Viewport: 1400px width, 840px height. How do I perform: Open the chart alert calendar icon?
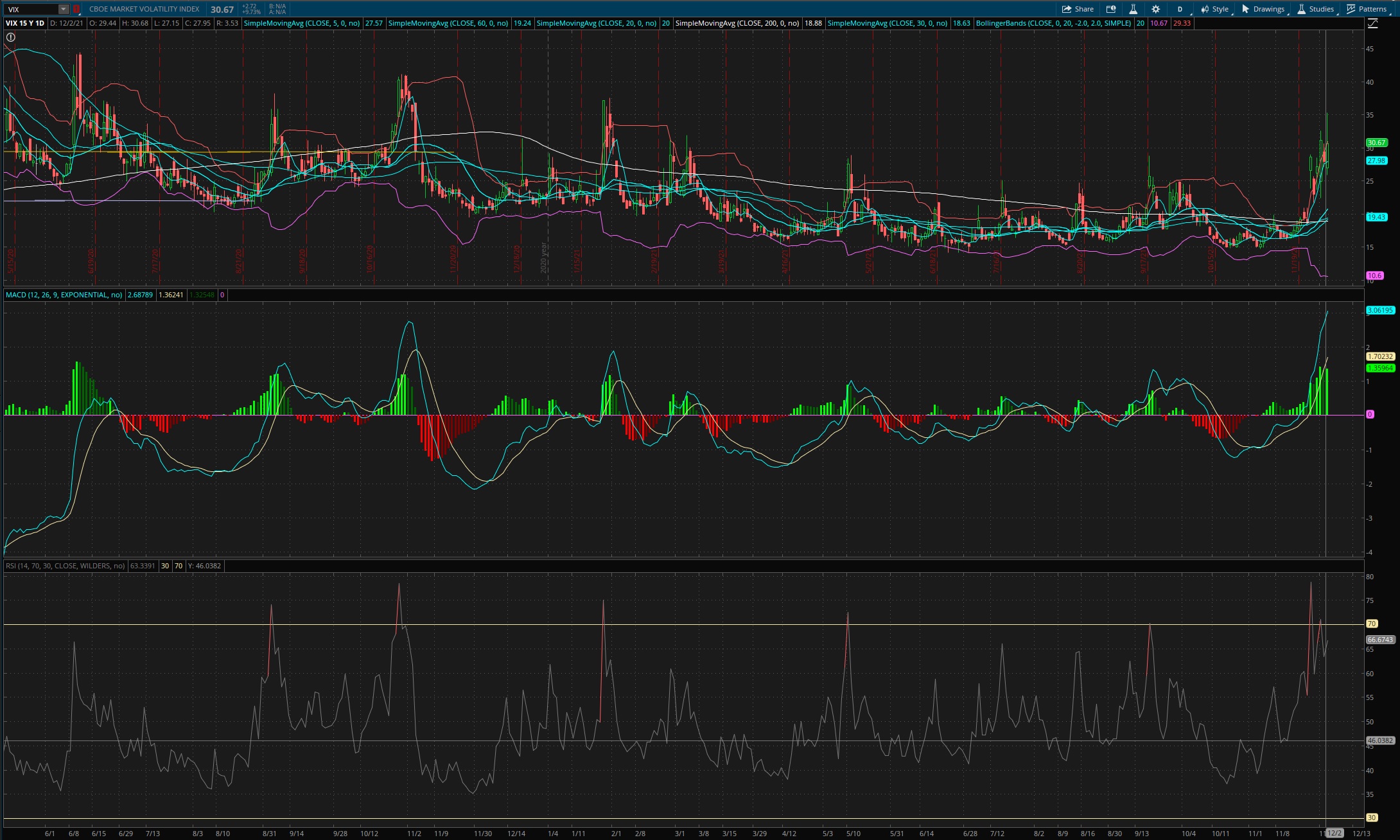(1111, 9)
